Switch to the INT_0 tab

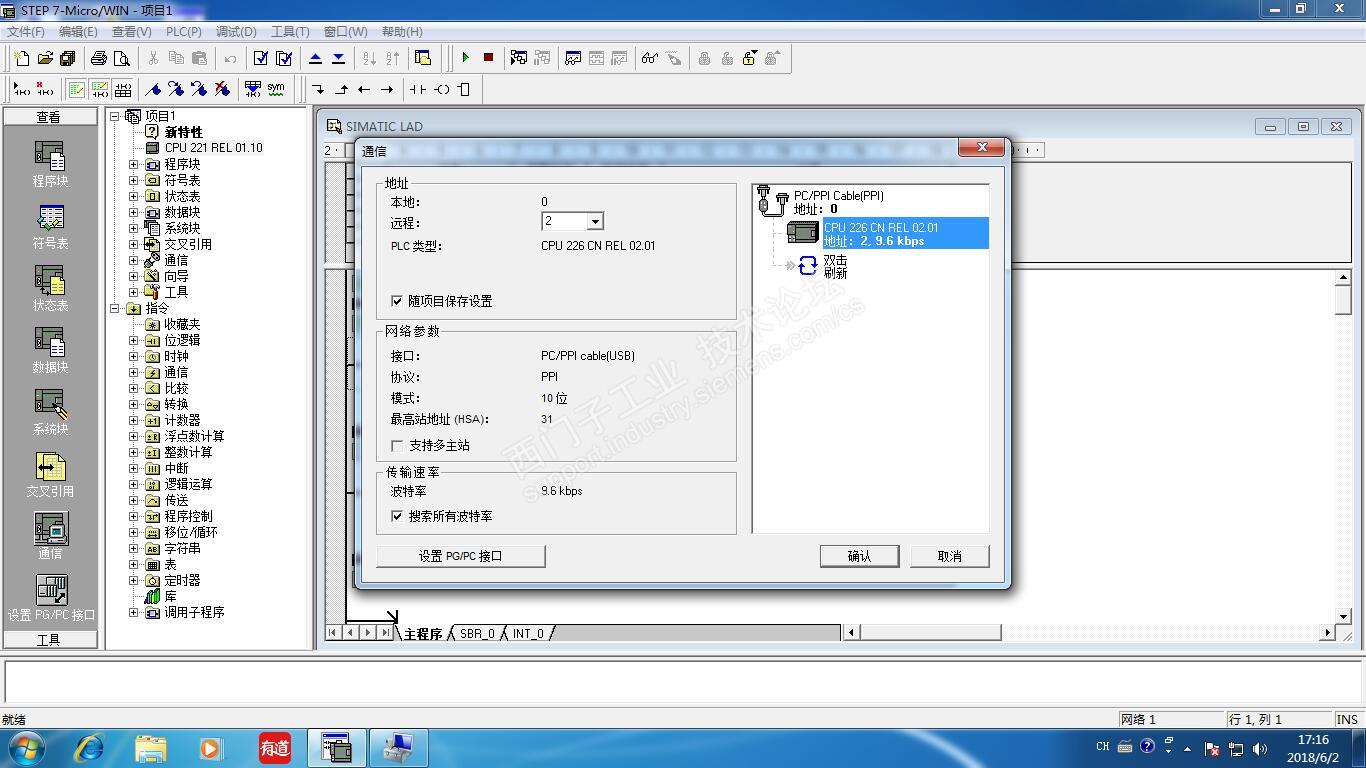(x=528, y=634)
